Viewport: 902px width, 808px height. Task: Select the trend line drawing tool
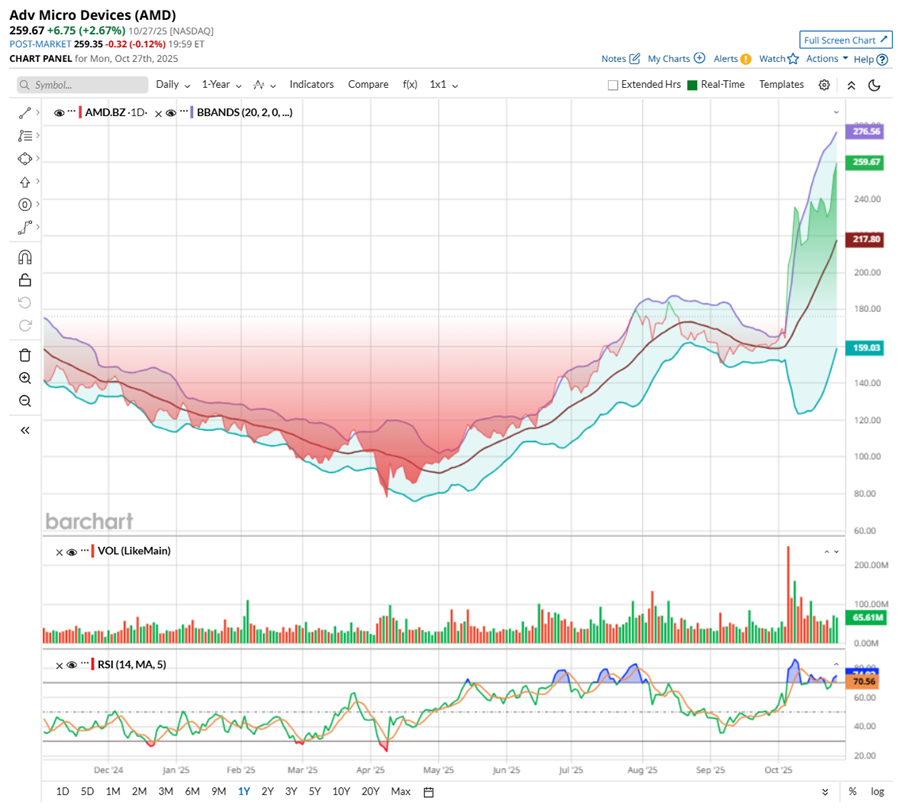coord(24,113)
